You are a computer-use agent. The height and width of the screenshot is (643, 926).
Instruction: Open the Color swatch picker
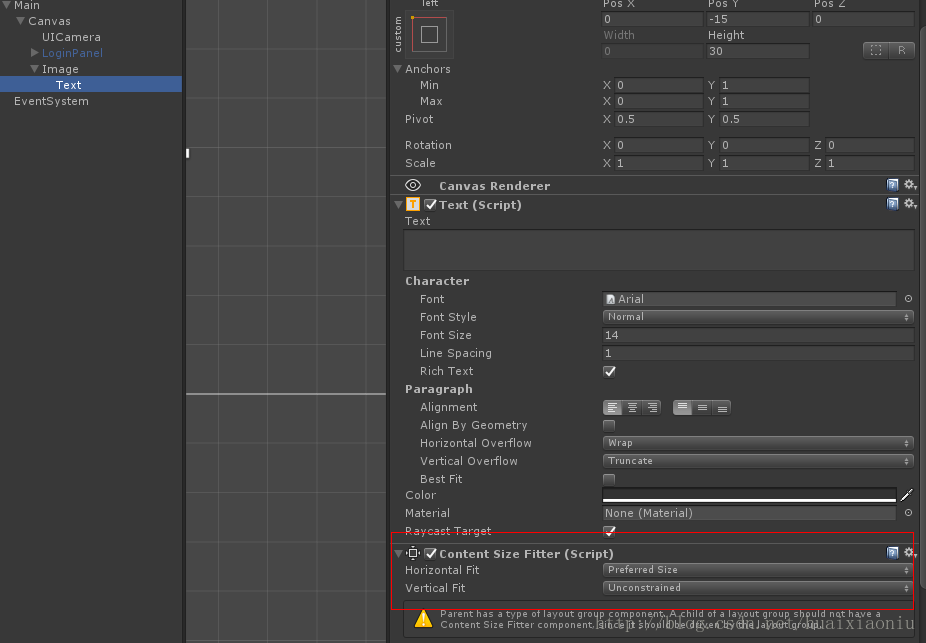pyautogui.click(x=749, y=495)
